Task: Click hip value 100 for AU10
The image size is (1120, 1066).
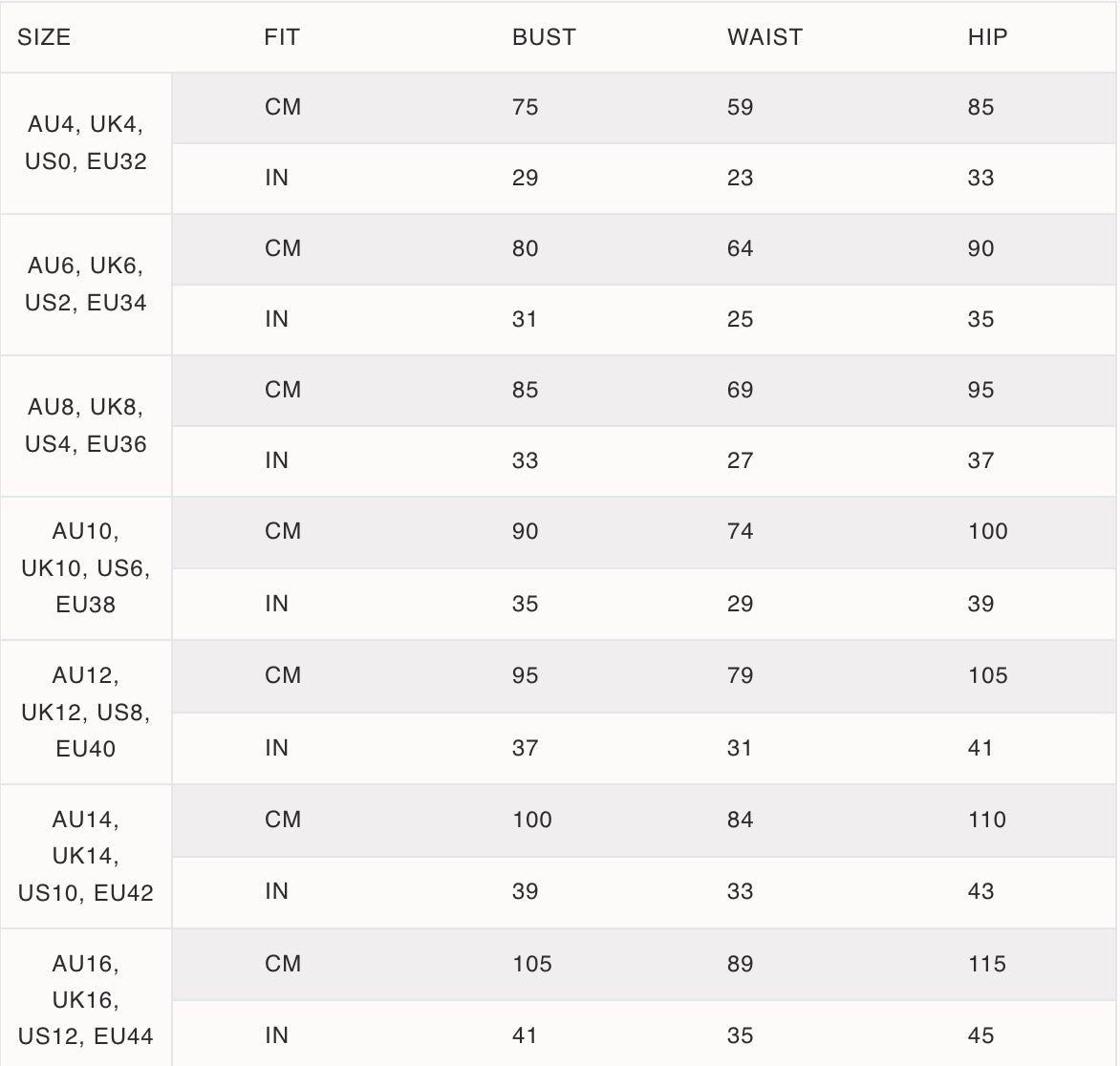Action: tap(988, 531)
